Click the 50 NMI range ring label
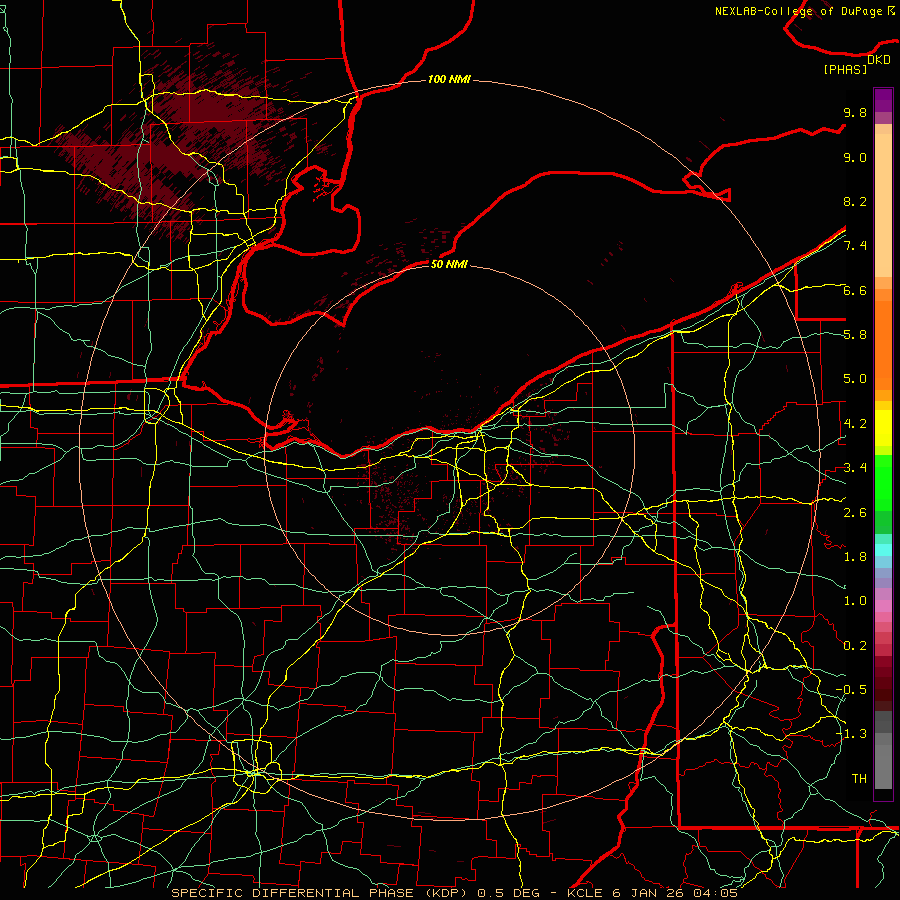This screenshot has height=900, width=900. (x=449, y=264)
